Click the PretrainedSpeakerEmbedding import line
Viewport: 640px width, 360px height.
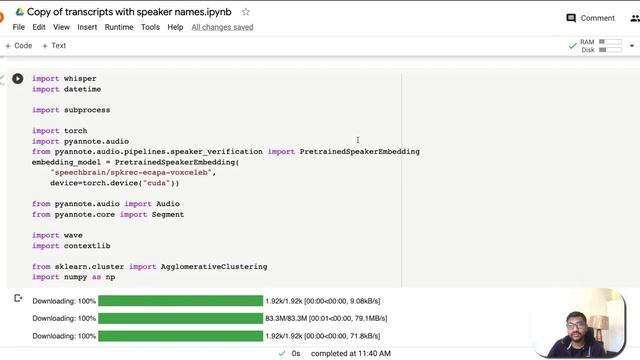[226, 151]
